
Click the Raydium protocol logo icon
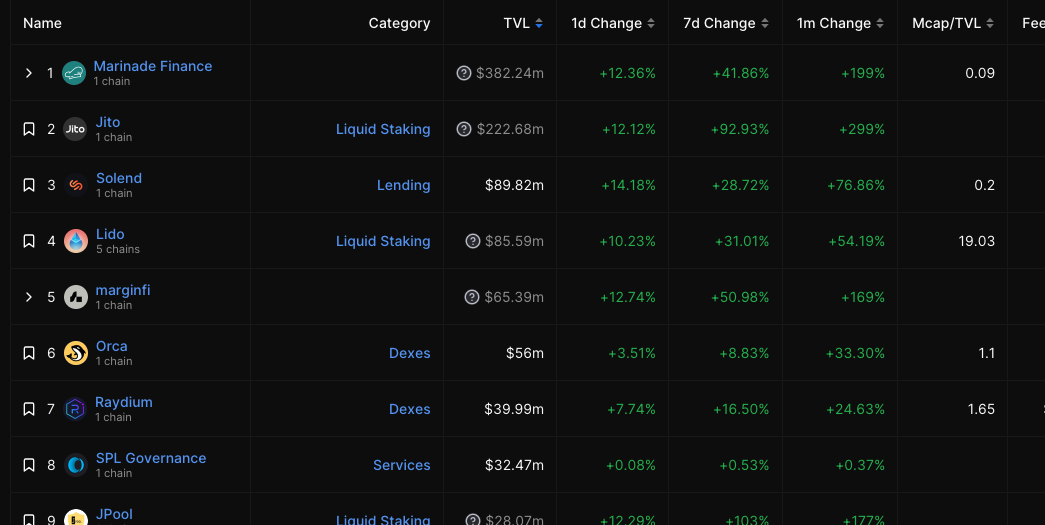76,409
